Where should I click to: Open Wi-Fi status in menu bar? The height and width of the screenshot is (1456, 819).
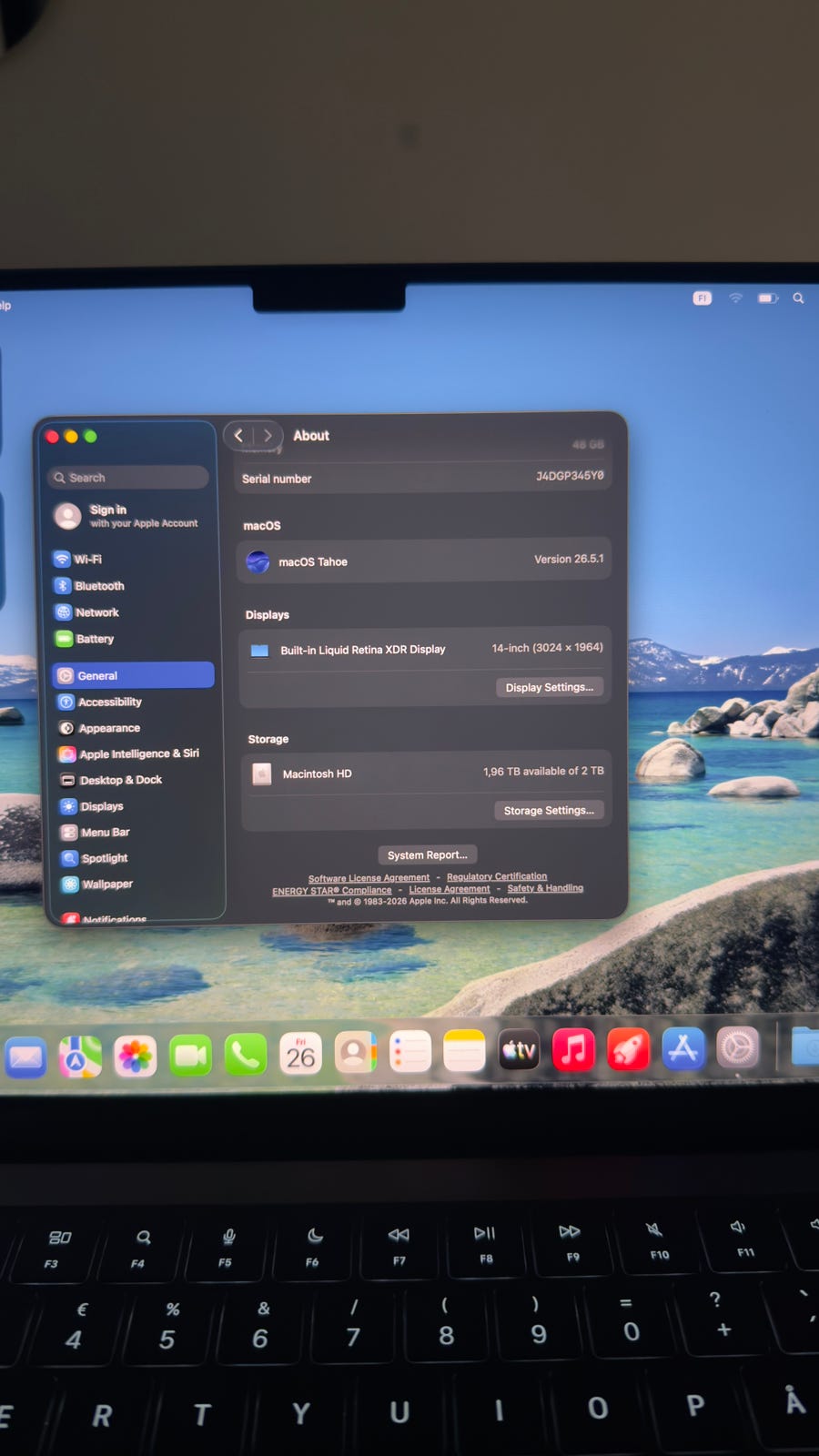[735, 298]
